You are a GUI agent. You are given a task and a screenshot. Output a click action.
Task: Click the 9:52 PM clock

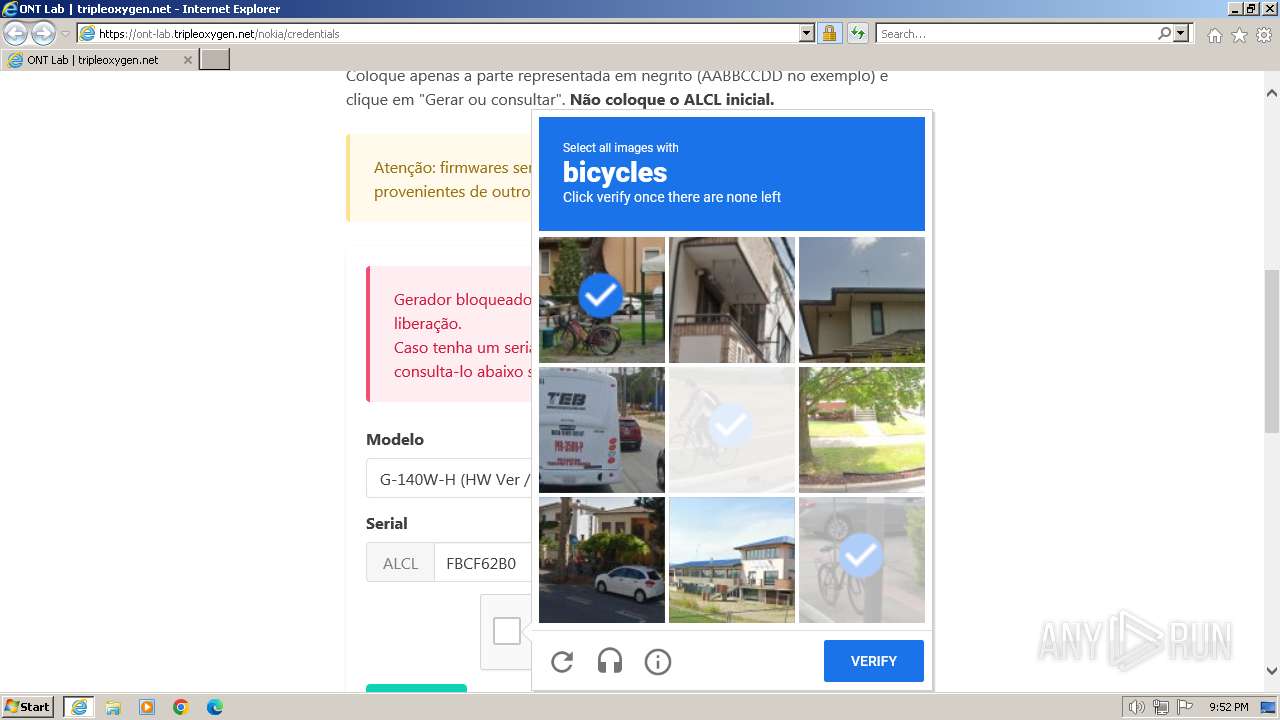pos(1228,707)
